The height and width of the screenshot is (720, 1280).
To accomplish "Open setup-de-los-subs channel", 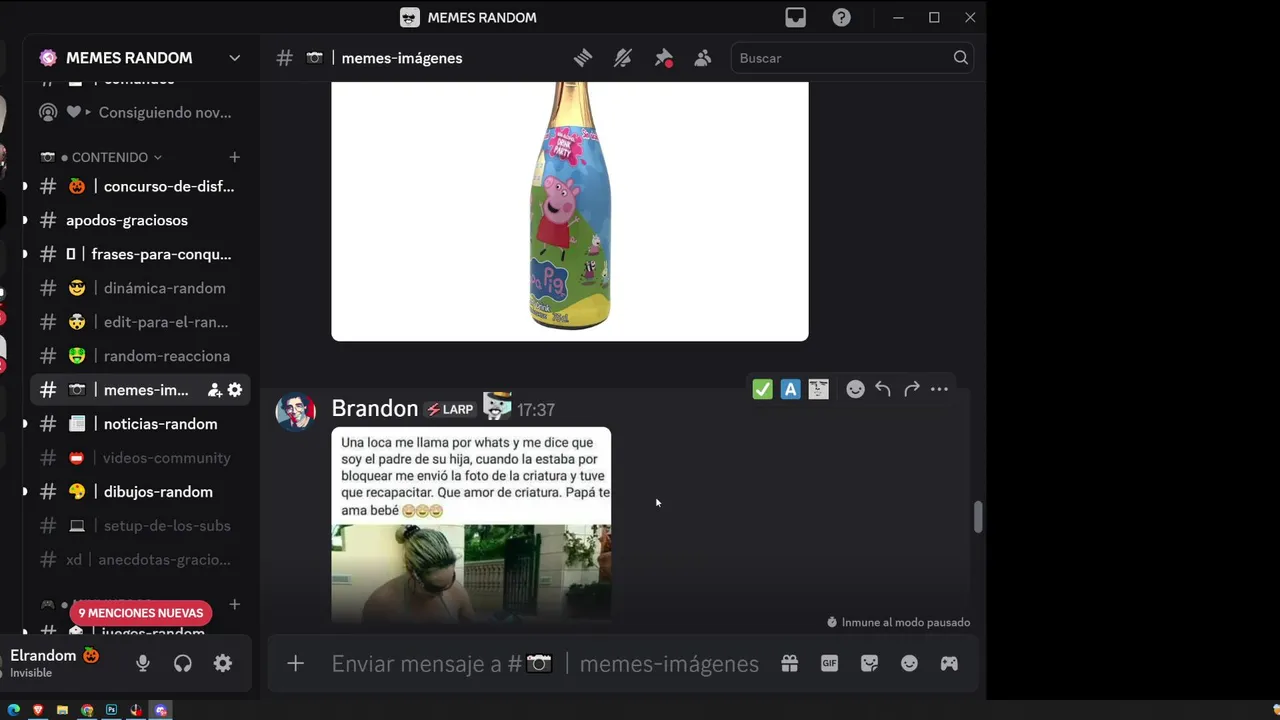I will point(140,526).
